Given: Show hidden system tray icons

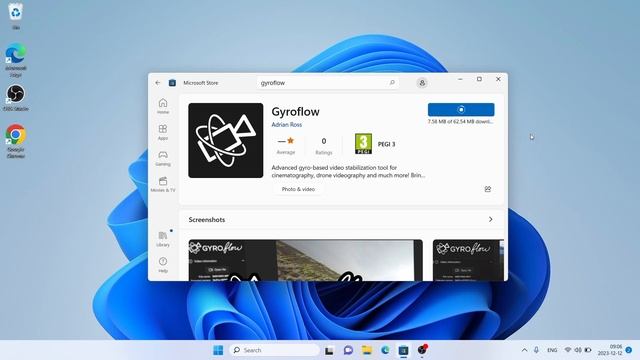Looking at the screenshot, I should pos(524,350).
